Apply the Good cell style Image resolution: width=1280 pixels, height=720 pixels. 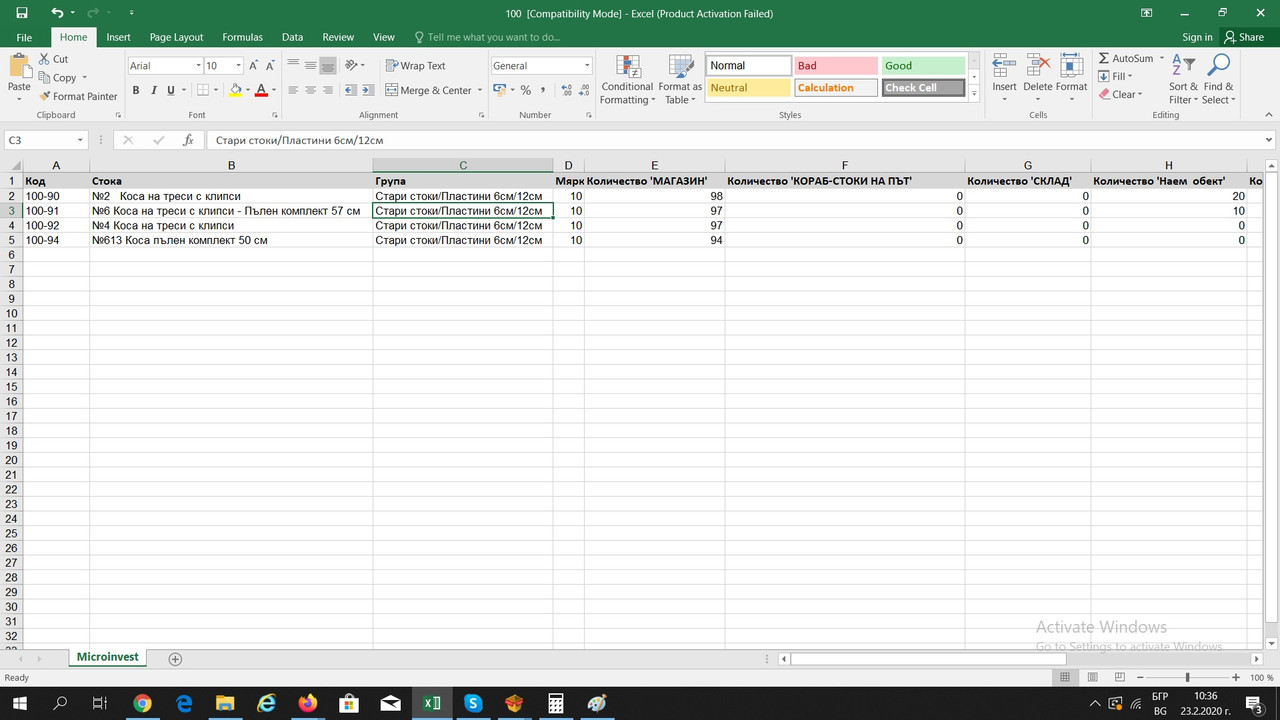click(x=923, y=66)
